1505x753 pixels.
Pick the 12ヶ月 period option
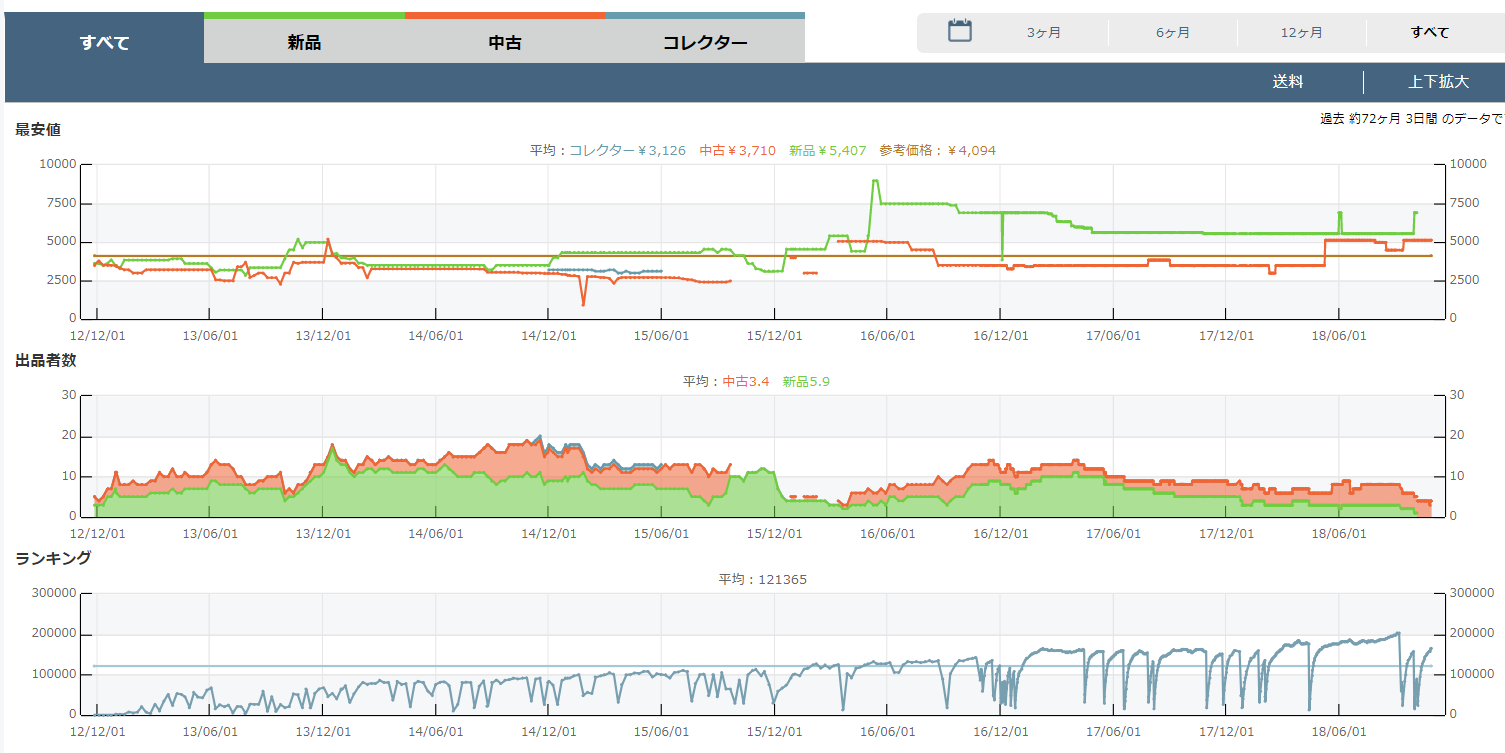(1301, 33)
